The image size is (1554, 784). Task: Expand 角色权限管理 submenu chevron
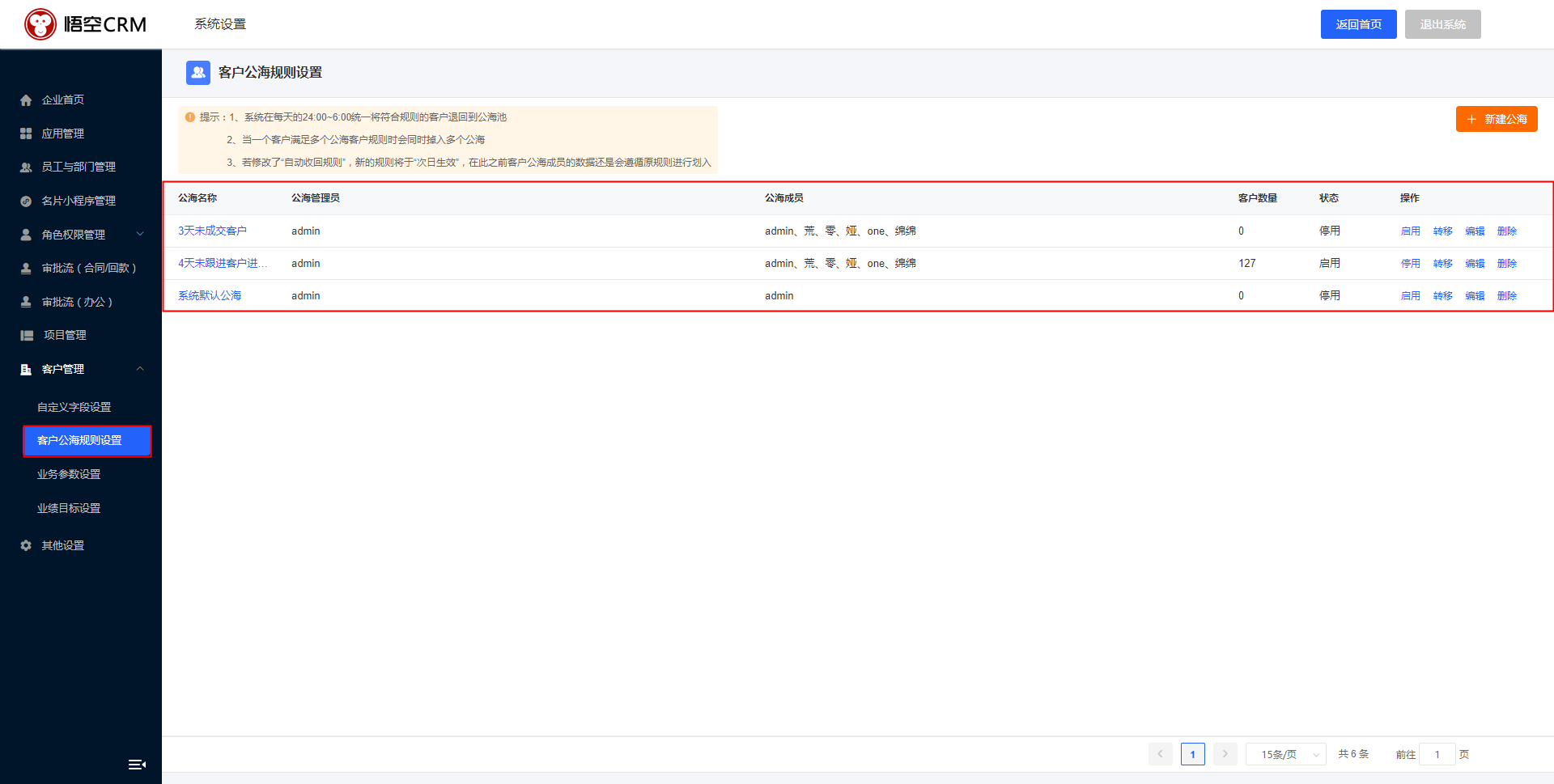(140, 235)
